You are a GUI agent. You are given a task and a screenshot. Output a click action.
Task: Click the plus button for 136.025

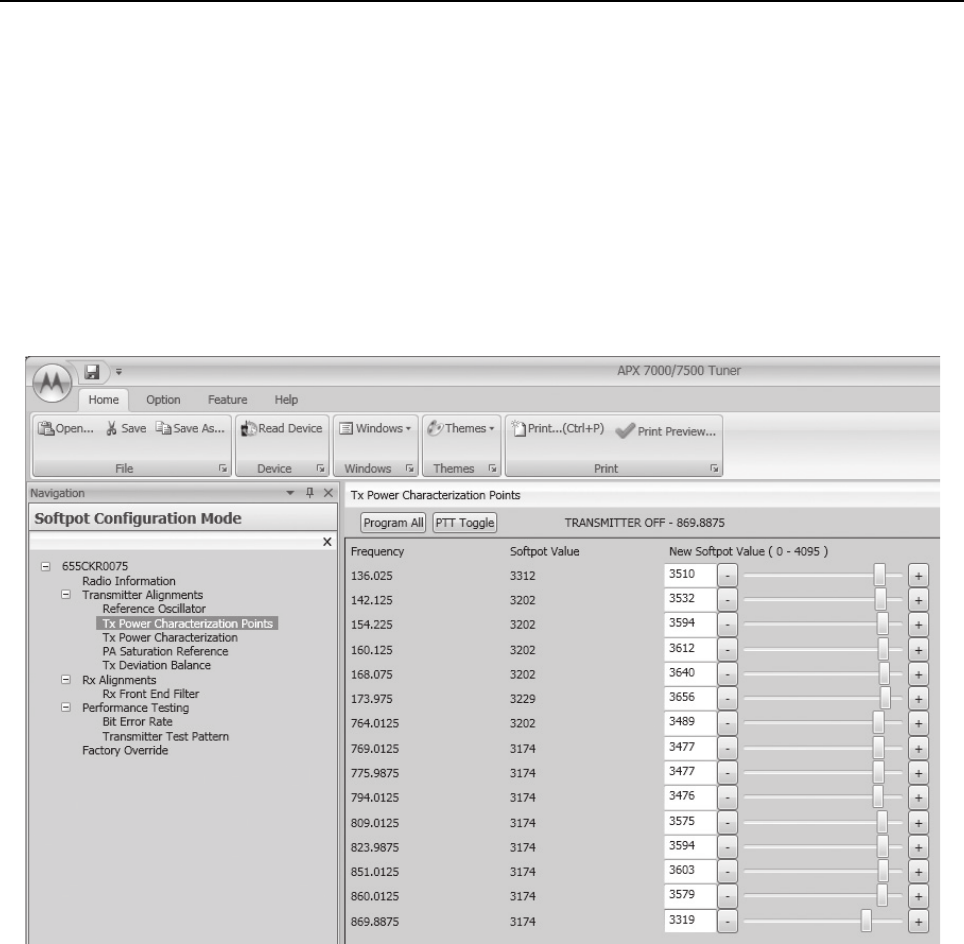tap(918, 576)
